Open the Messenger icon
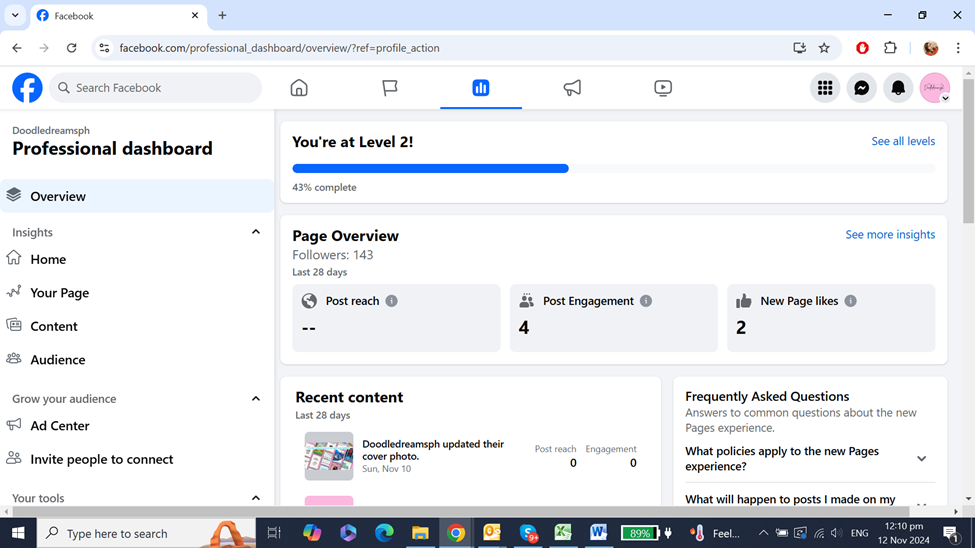 click(x=861, y=88)
